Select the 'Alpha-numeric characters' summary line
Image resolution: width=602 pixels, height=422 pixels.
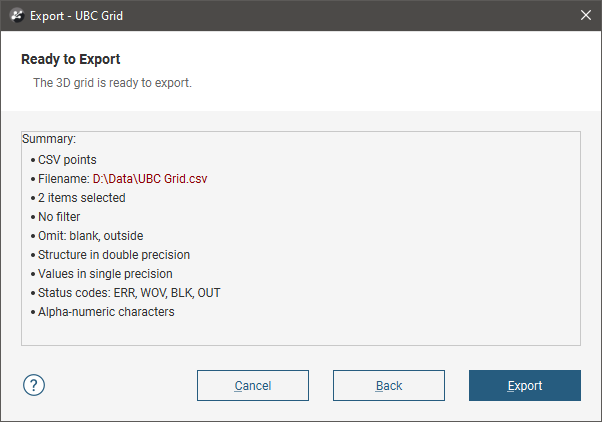pos(106,312)
